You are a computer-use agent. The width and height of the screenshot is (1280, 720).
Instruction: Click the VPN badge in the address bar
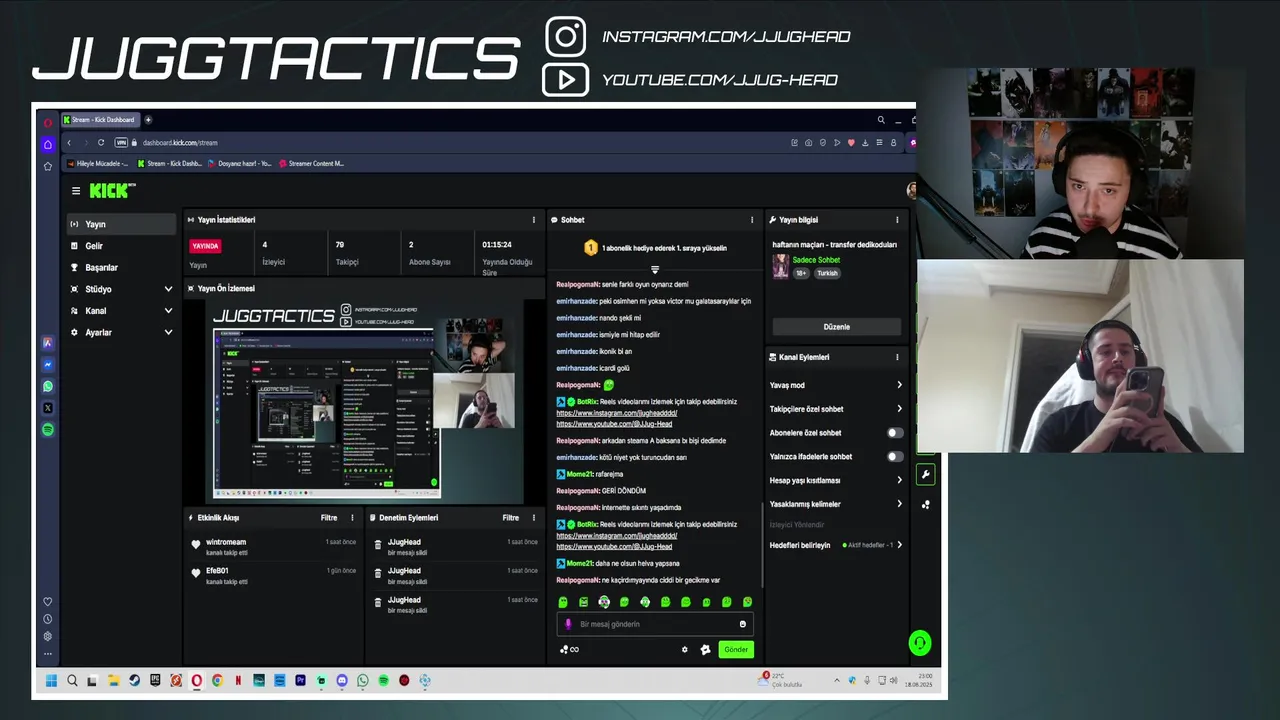point(121,143)
